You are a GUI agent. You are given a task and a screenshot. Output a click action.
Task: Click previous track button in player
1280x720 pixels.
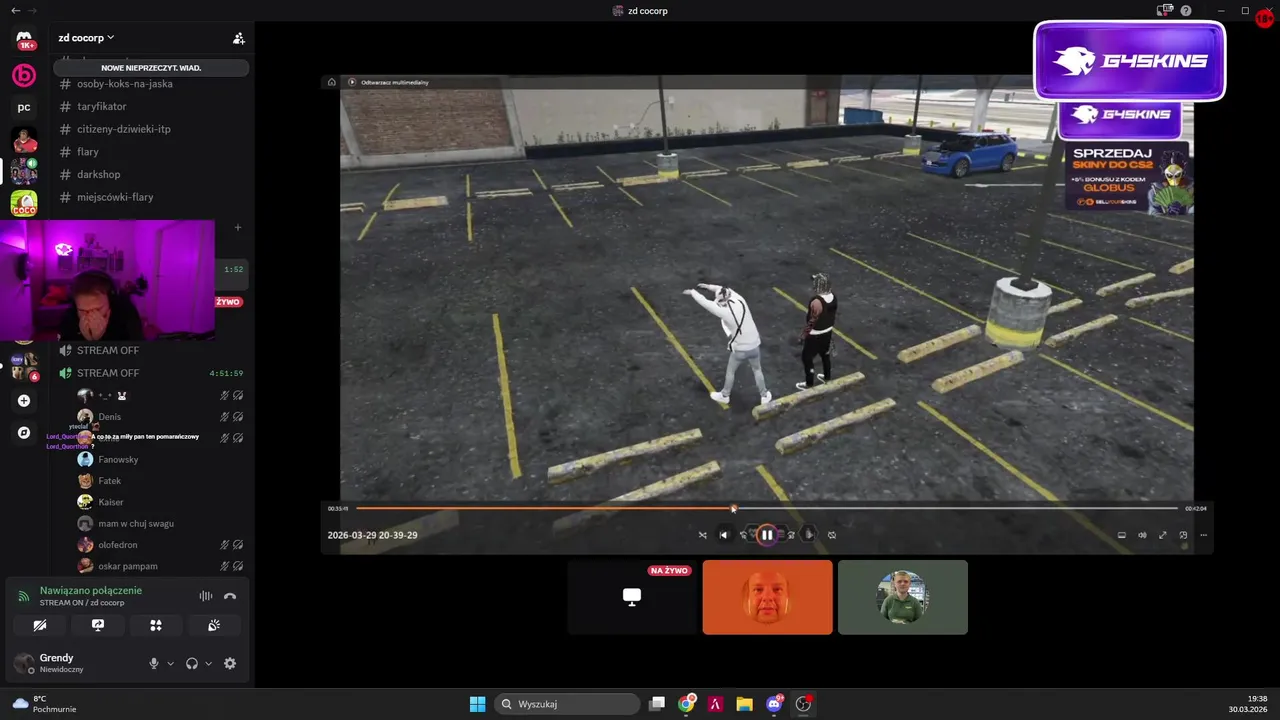click(724, 535)
